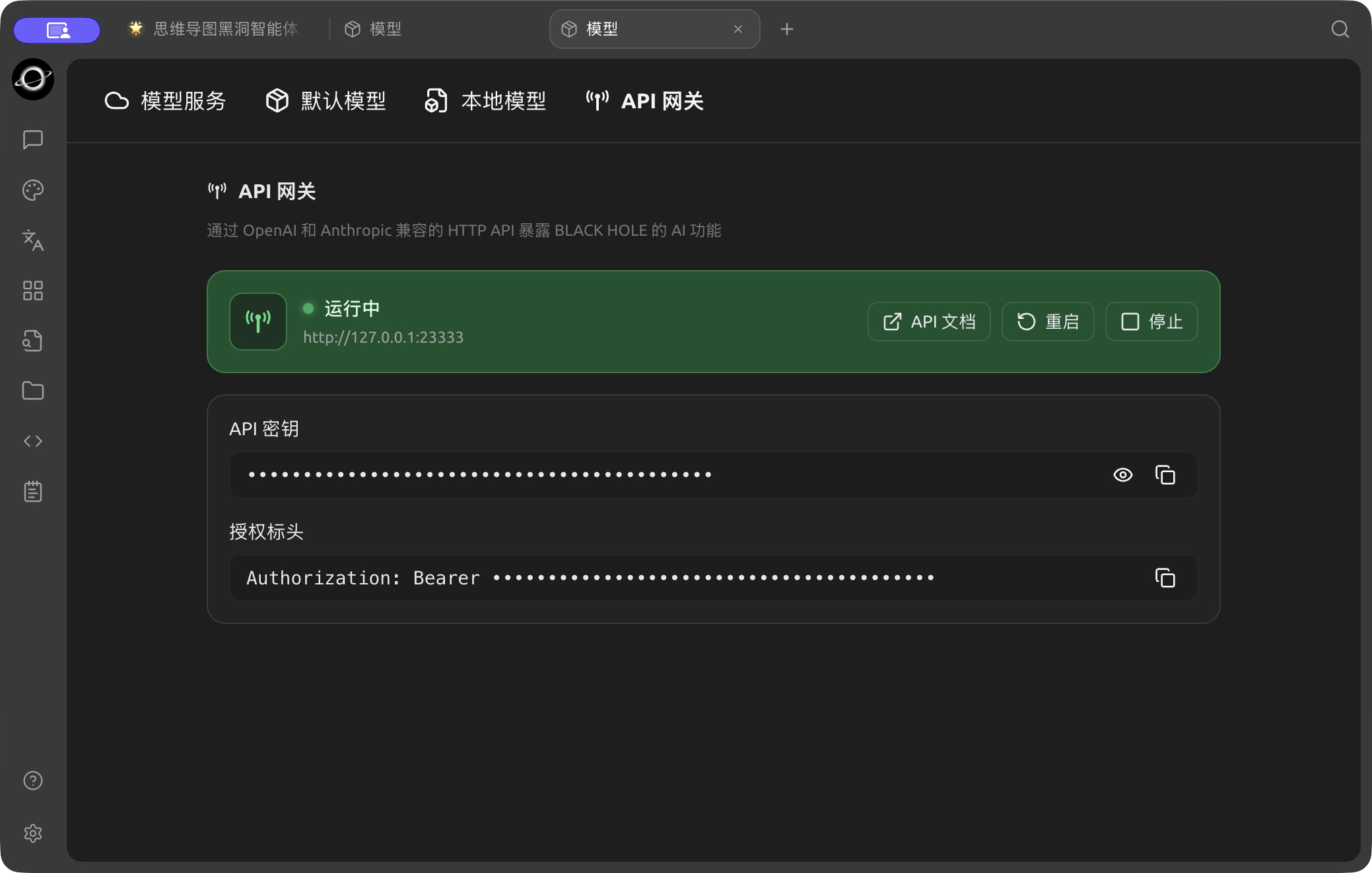Switch to the 模型服务 tab
This screenshot has height=873, width=1372.
(165, 101)
